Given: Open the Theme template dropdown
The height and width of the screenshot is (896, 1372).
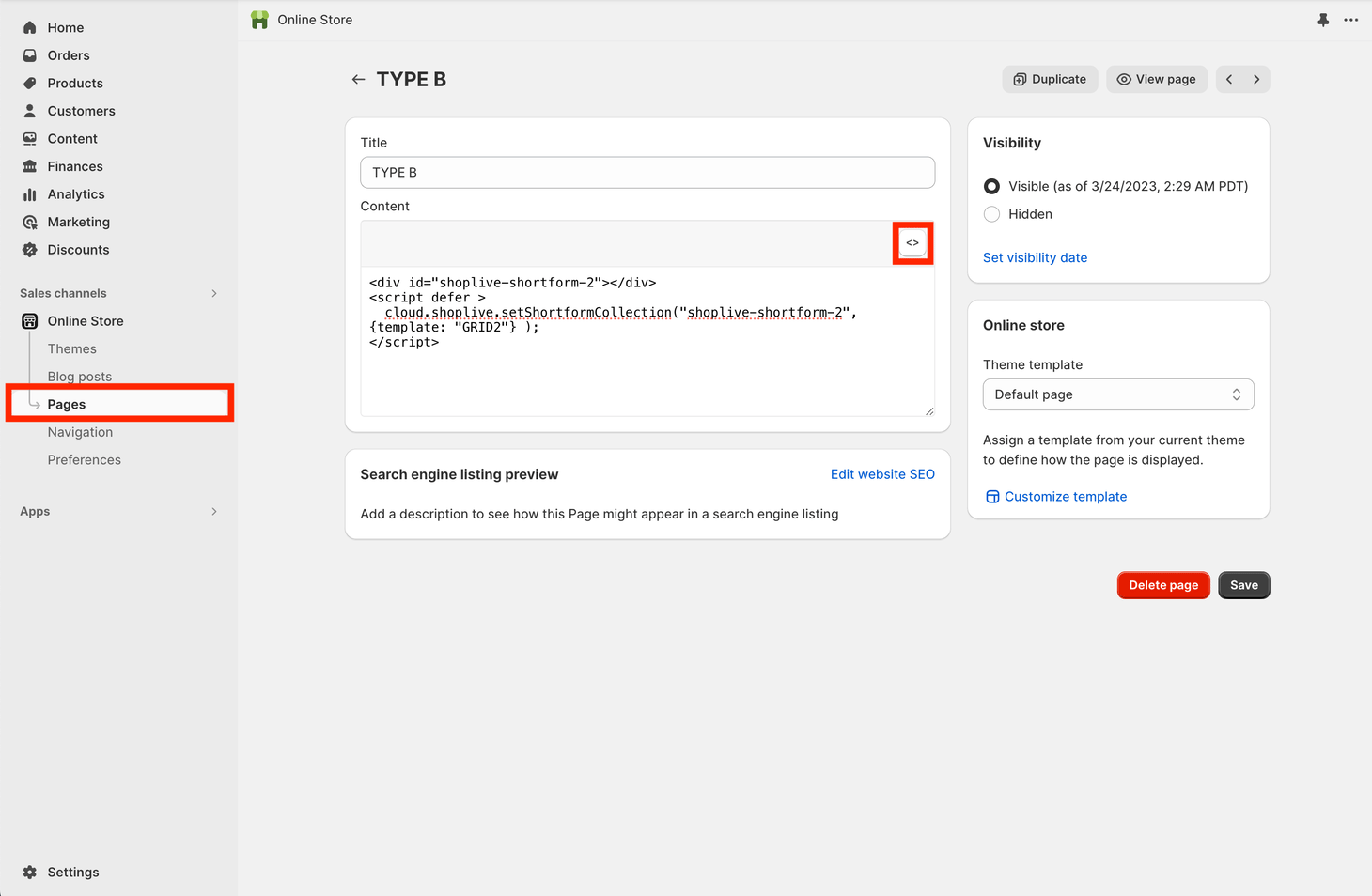Looking at the screenshot, I should pyautogui.click(x=1118, y=394).
